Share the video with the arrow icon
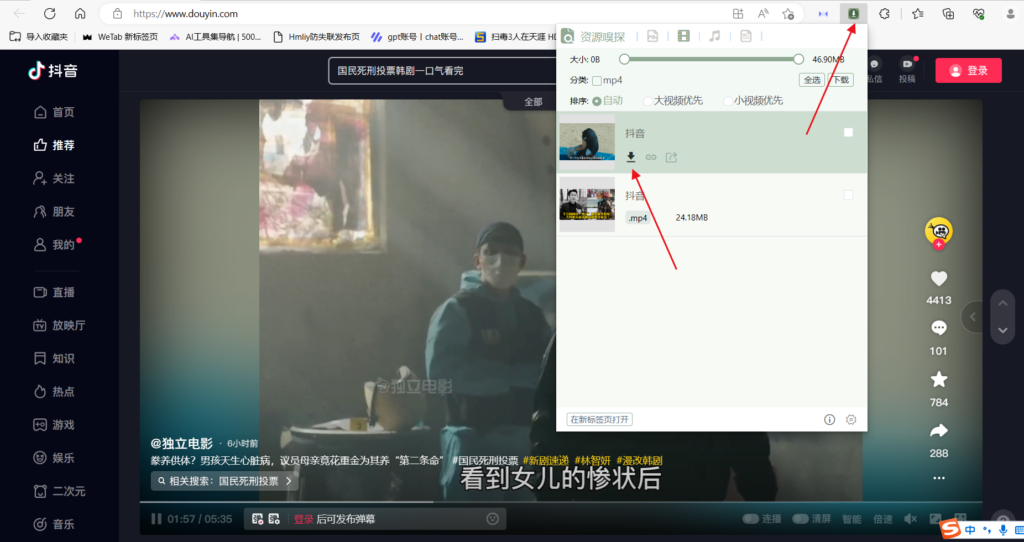 pyautogui.click(x=938, y=430)
